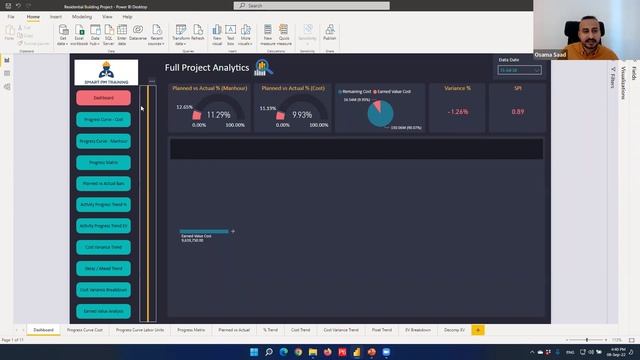Switch to Model view in sidebar
The image size is (640, 360).
pos(7,87)
